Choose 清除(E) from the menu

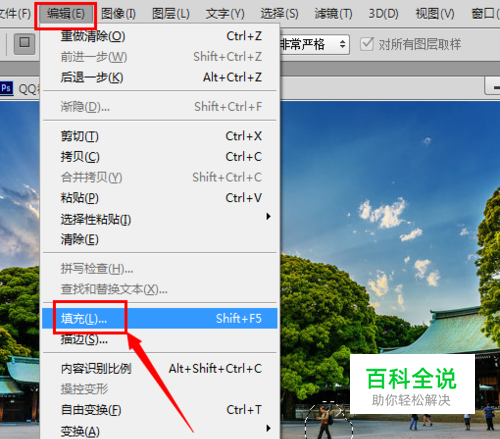pos(160,239)
